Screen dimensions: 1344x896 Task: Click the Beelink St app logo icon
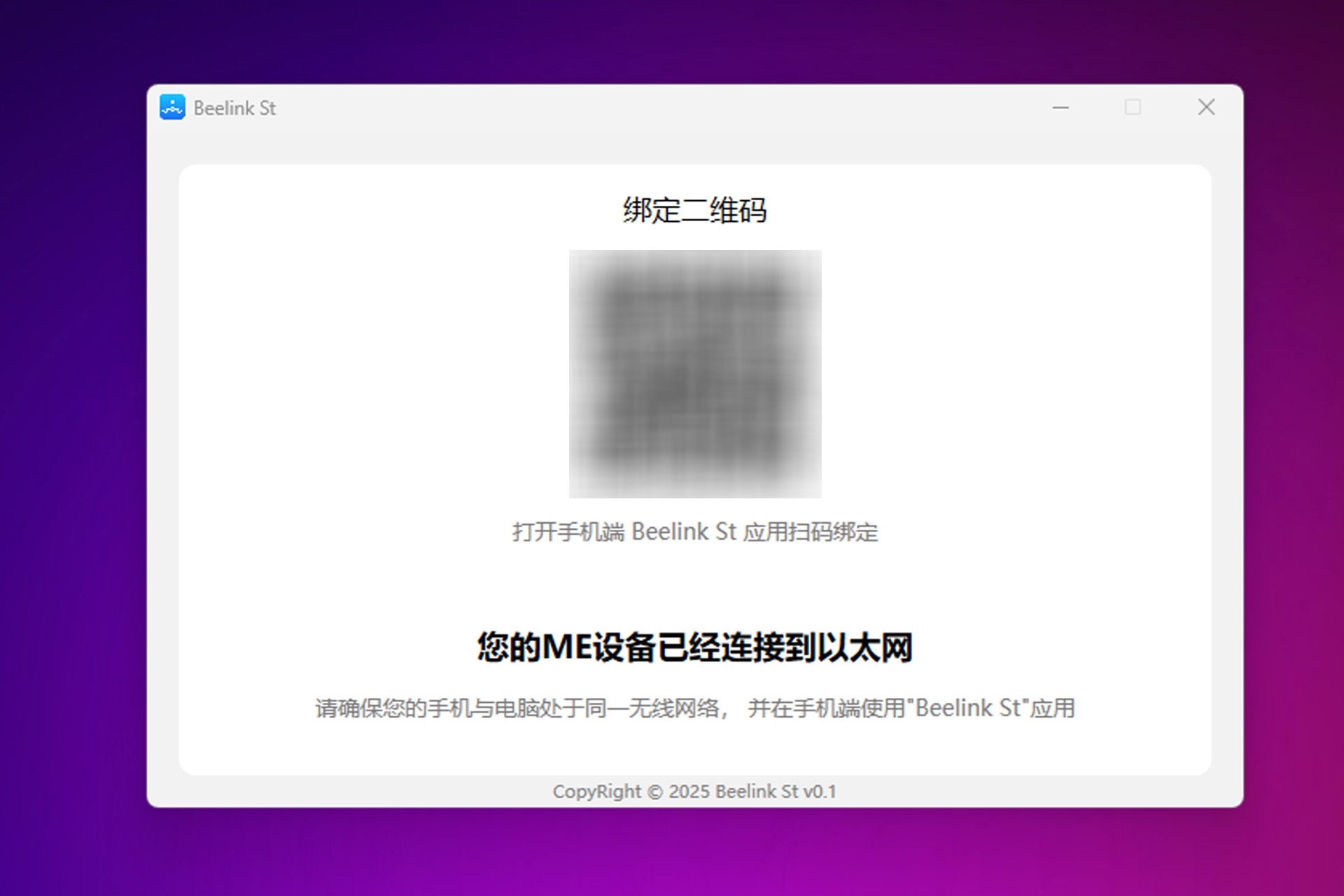tap(172, 107)
